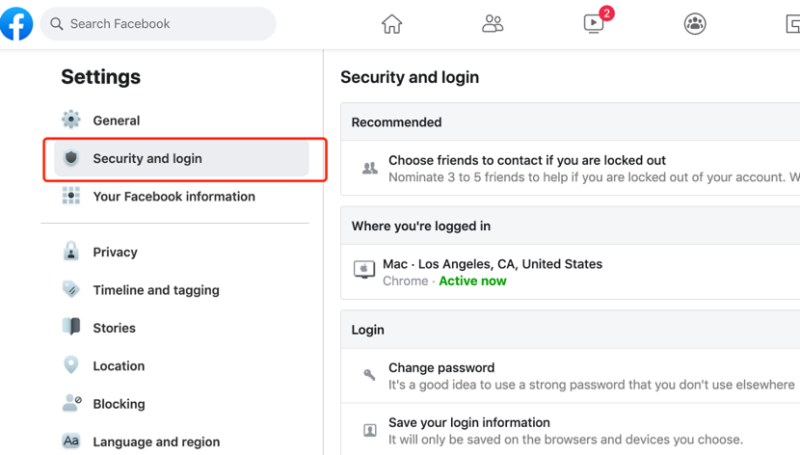Screen dimensions: 800x455
Task: Go to Home via house icon
Action: click(392, 24)
